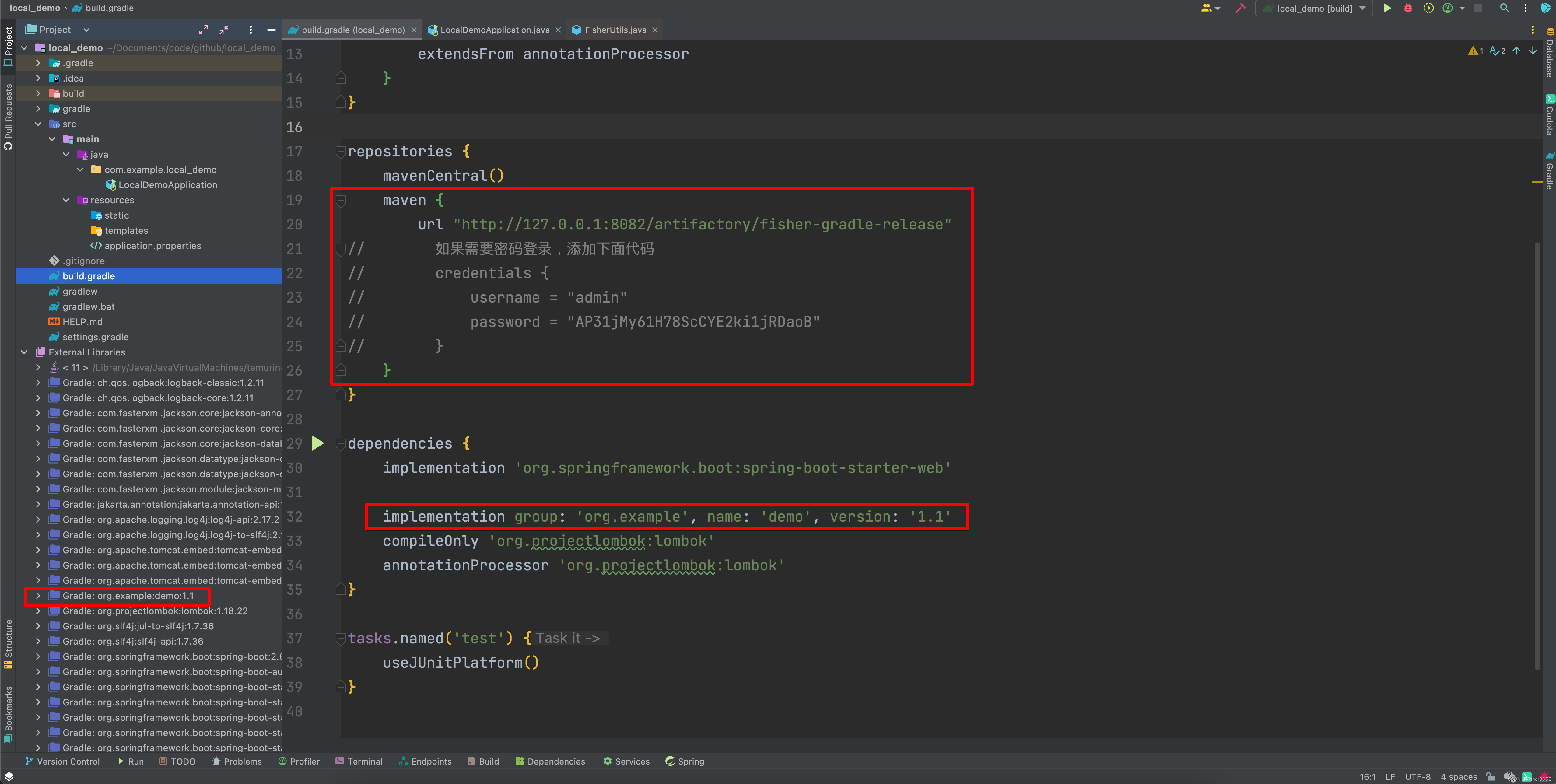Open Search Everywhere magnifier icon
This screenshot has width=1556, height=784.
tap(1504, 9)
